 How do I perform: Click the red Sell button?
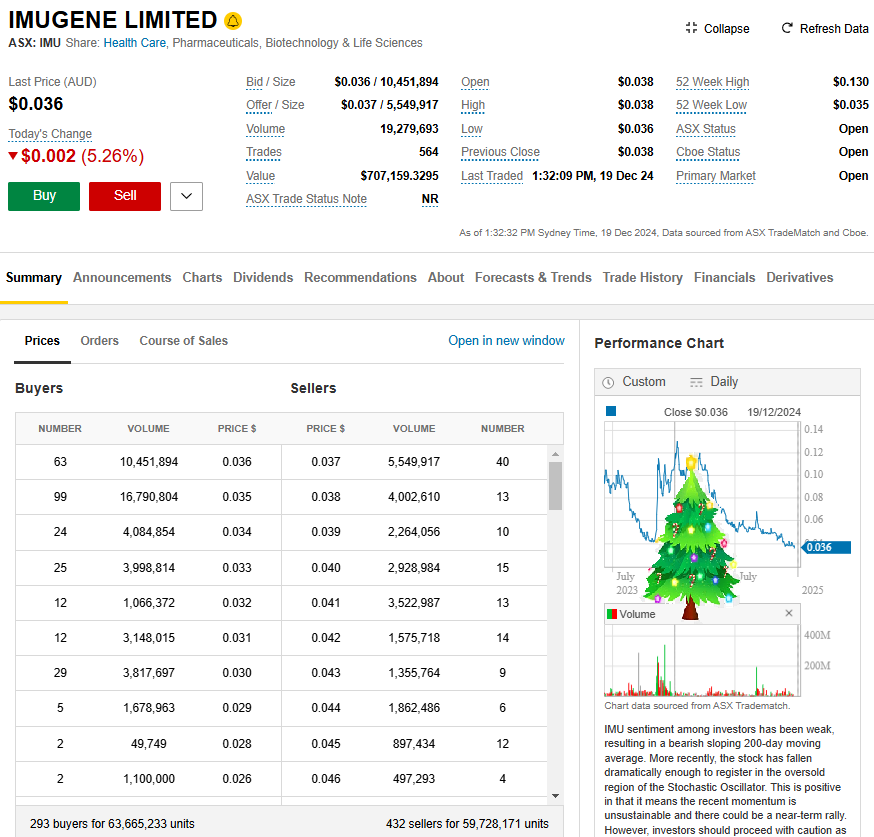[125, 196]
